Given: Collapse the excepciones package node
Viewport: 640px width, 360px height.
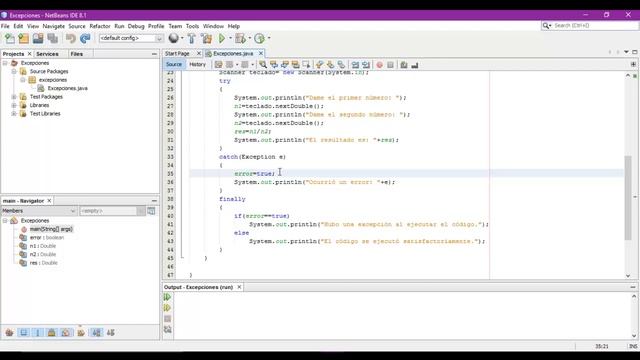Looking at the screenshot, I should [23, 80].
